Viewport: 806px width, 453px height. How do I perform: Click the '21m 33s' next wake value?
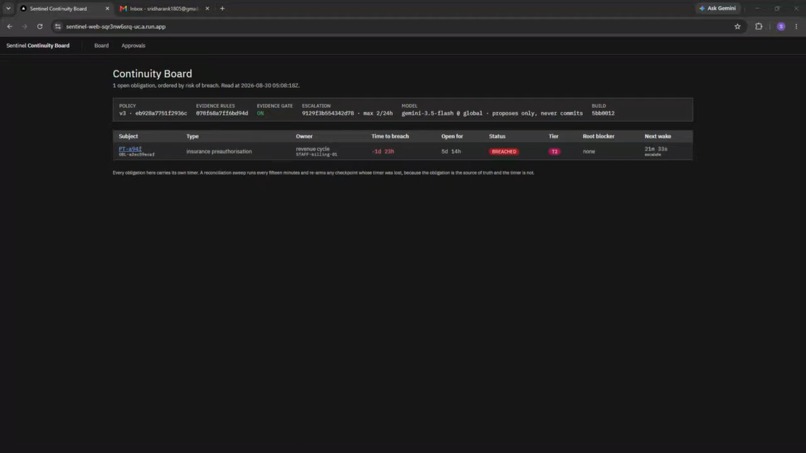click(656, 149)
